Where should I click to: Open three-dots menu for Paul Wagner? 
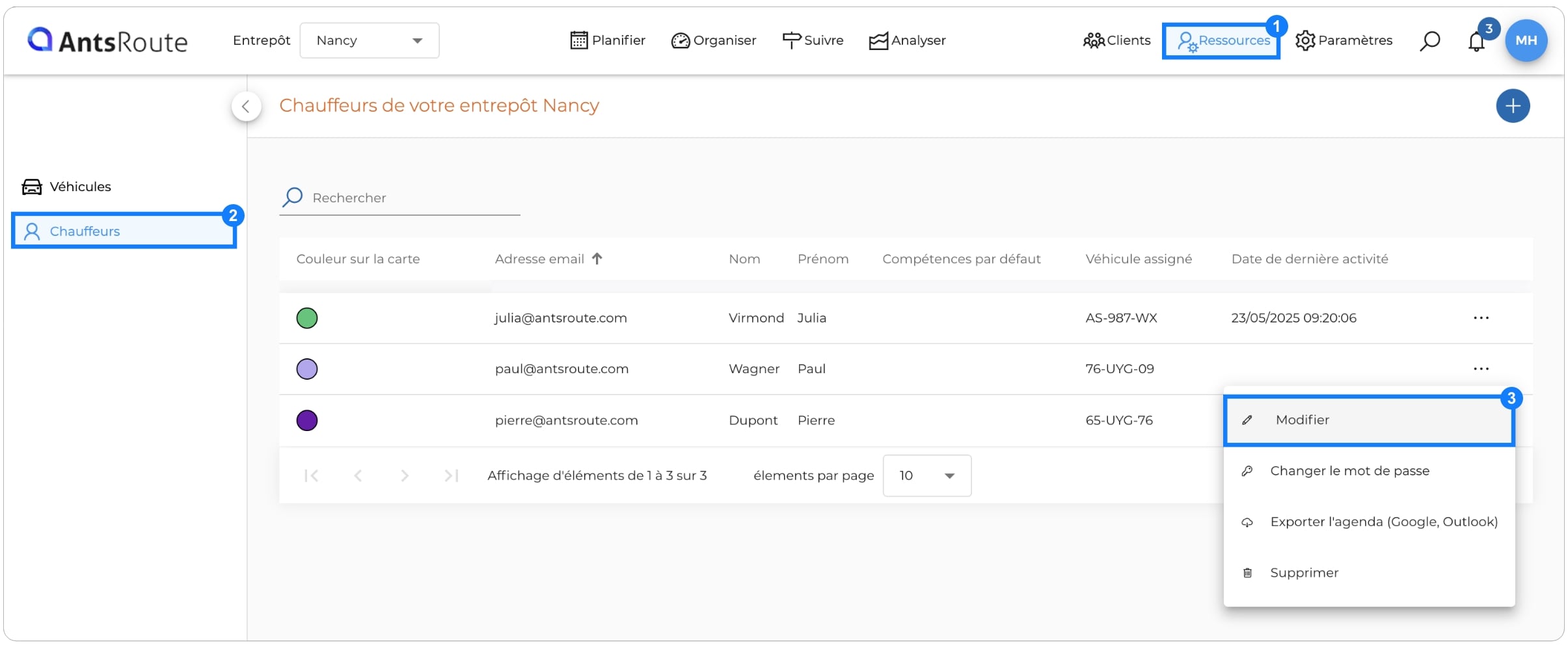tap(1481, 369)
